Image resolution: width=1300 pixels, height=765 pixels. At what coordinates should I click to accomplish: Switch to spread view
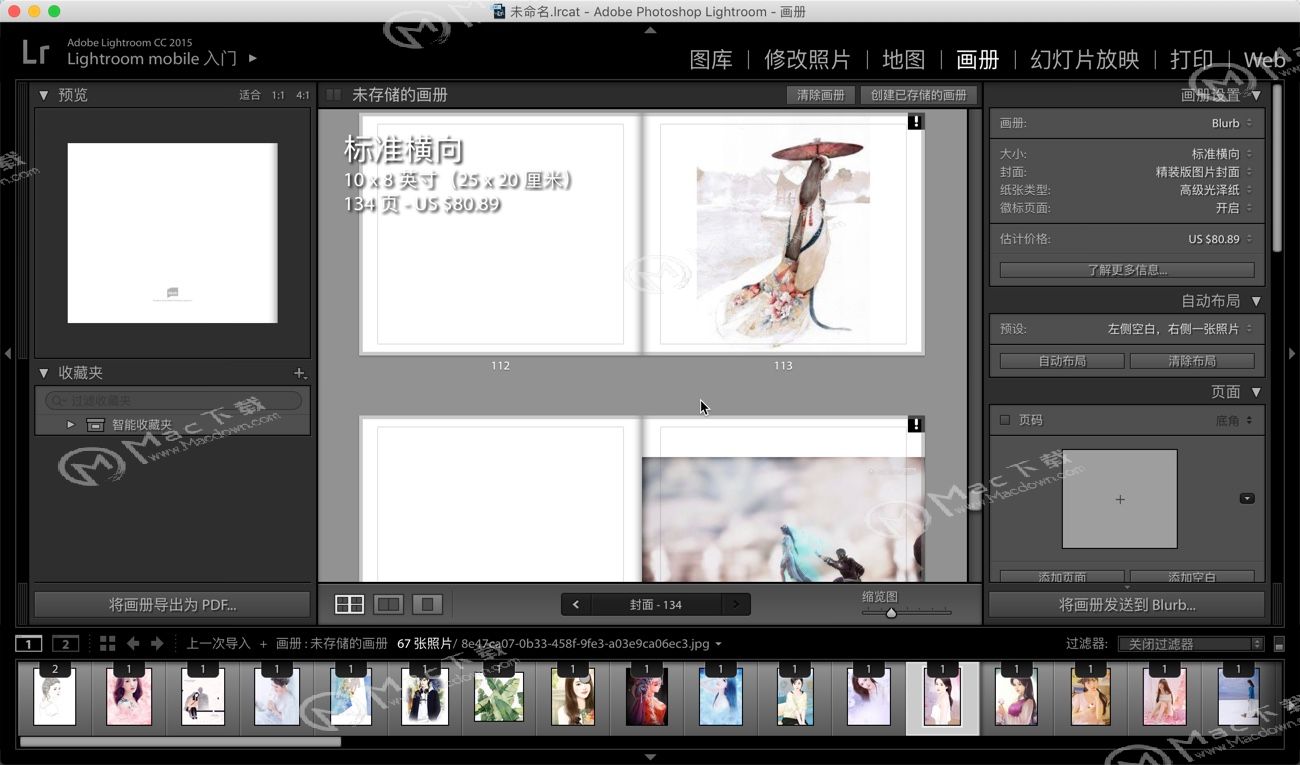click(x=388, y=604)
